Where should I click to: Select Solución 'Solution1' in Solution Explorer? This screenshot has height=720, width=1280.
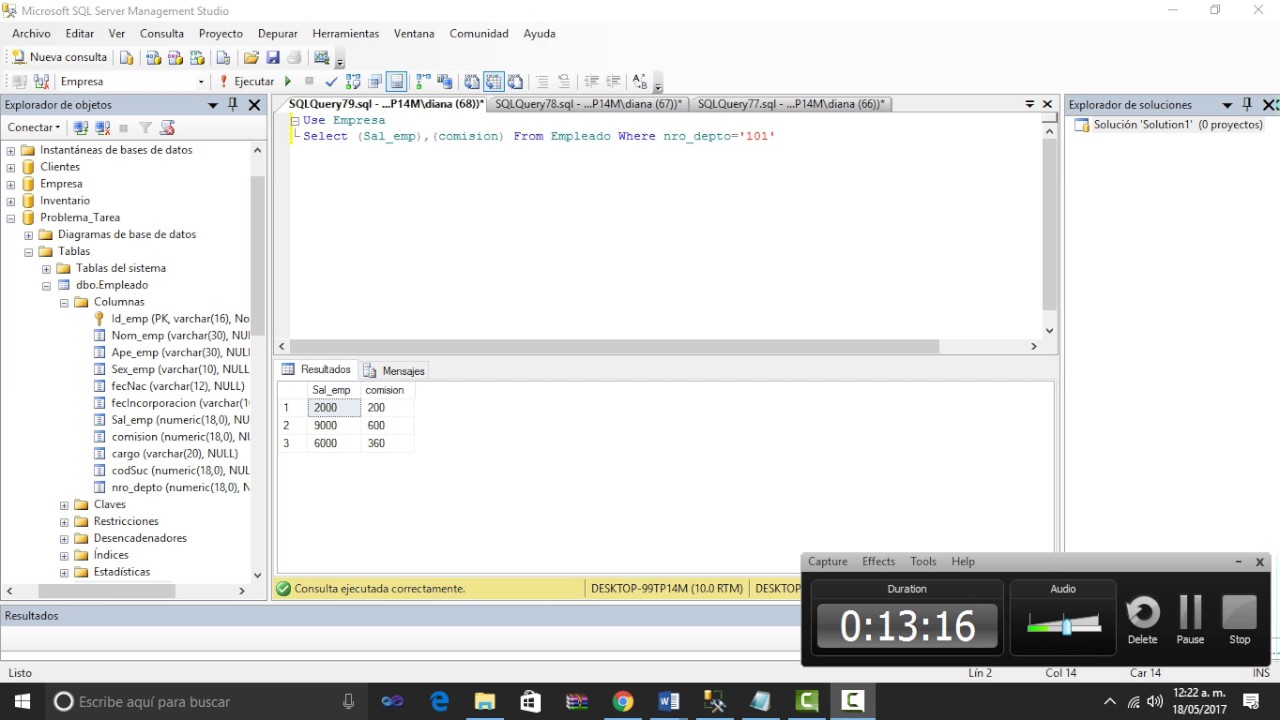tap(1178, 125)
